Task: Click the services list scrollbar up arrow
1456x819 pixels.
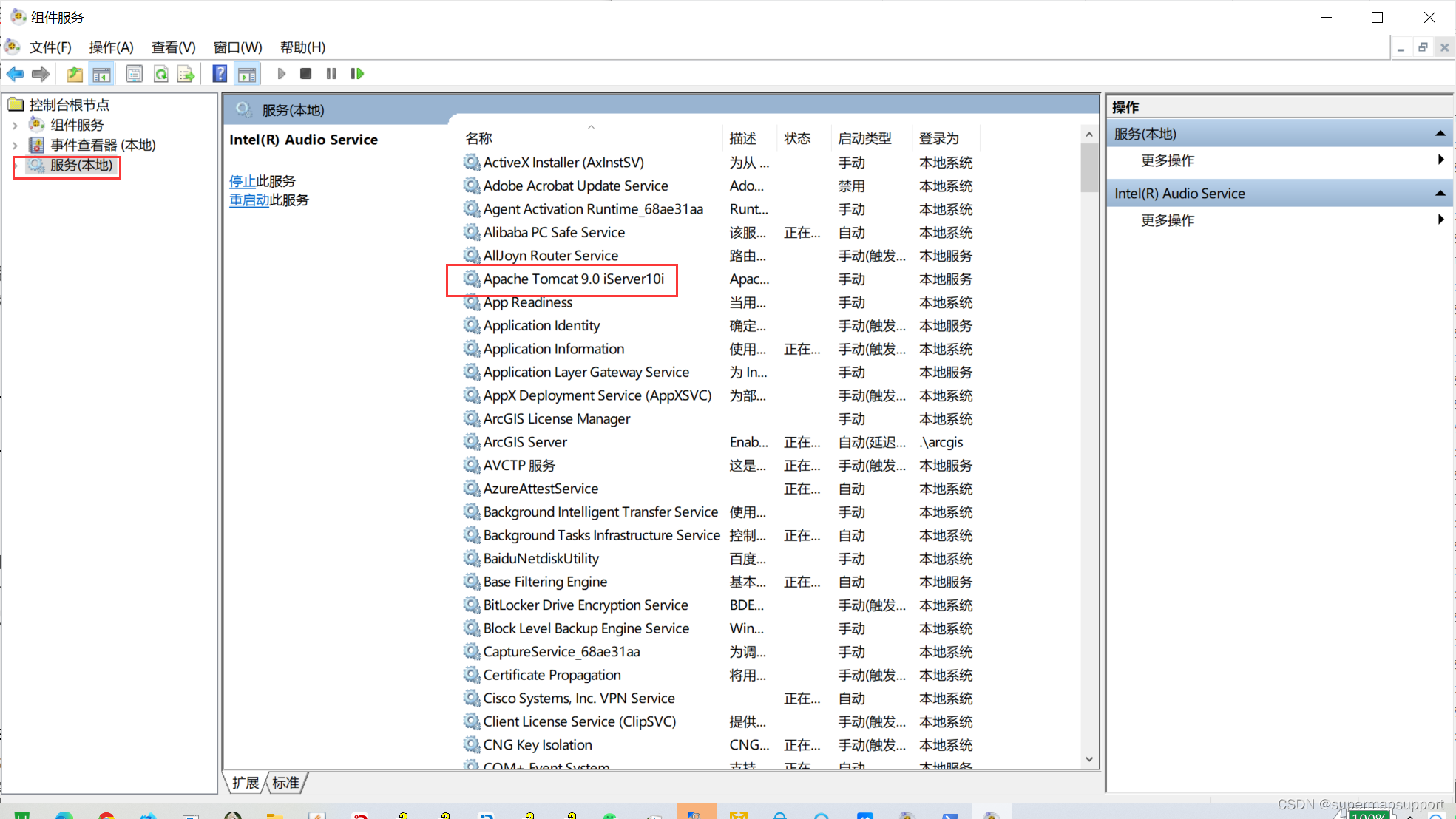Action: 1088,135
